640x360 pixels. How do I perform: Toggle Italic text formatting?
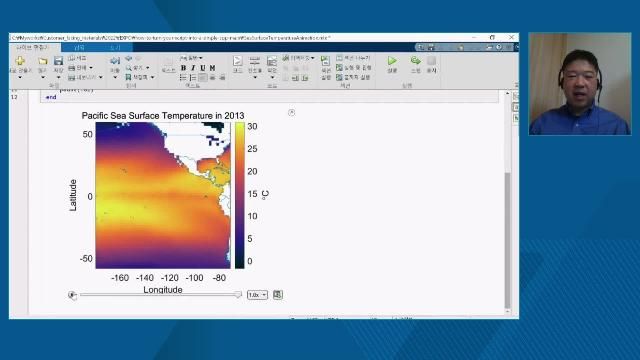(193, 68)
